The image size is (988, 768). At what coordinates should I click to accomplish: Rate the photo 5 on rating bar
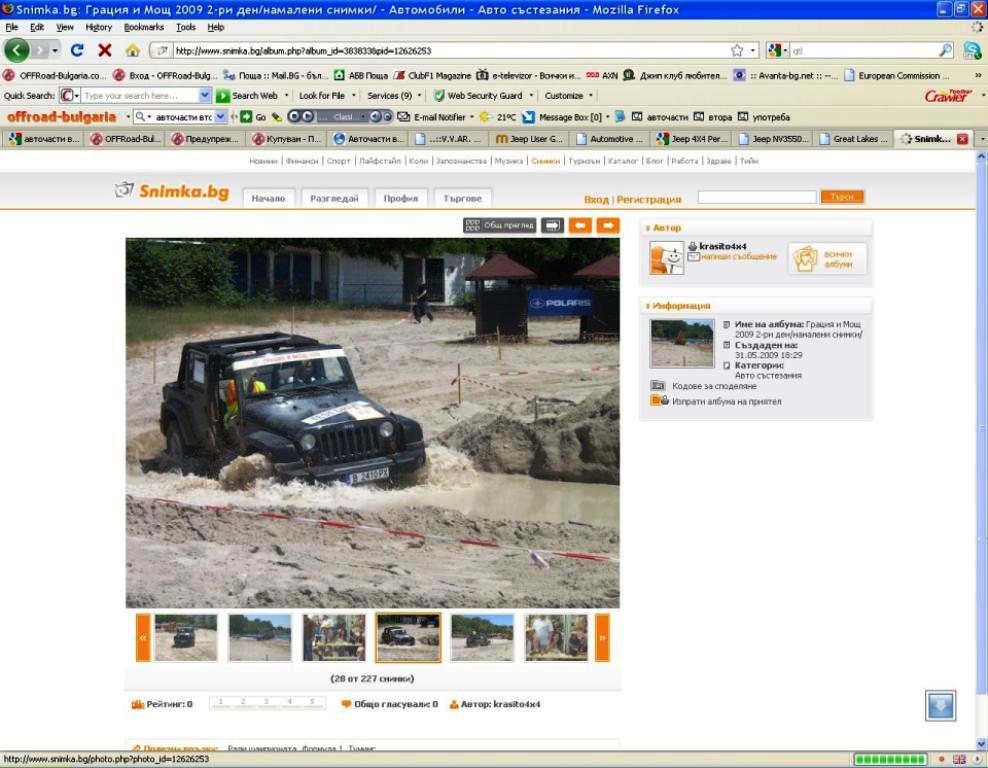(x=313, y=703)
